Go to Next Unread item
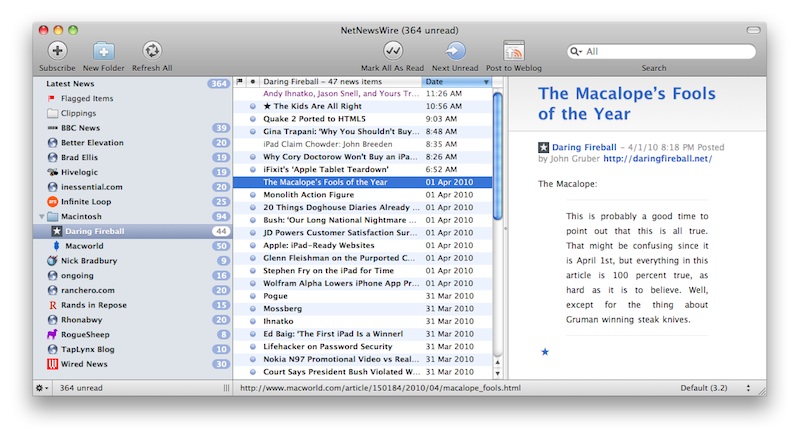800x428 pixels. [455, 51]
